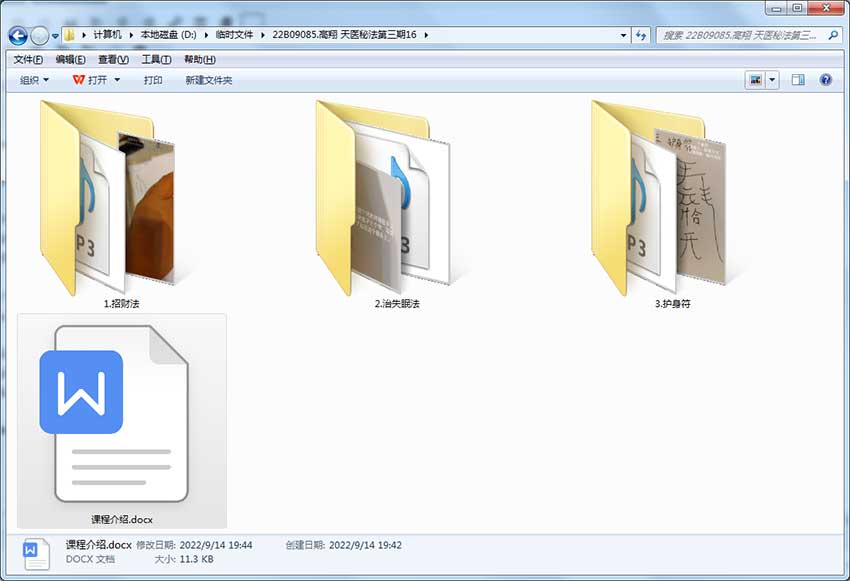Open the 帮助(H) menu
The width and height of the screenshot is (850, 581).
199,60
